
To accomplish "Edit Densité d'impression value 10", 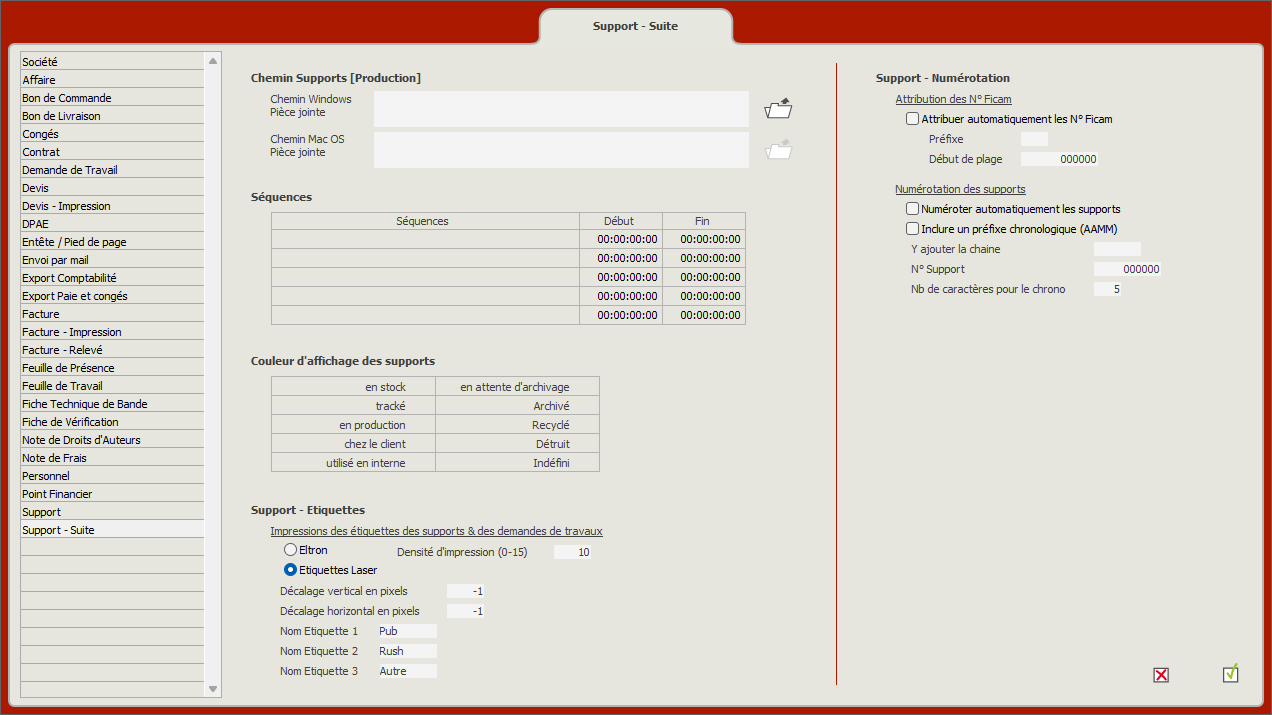I will coord(573,552).
